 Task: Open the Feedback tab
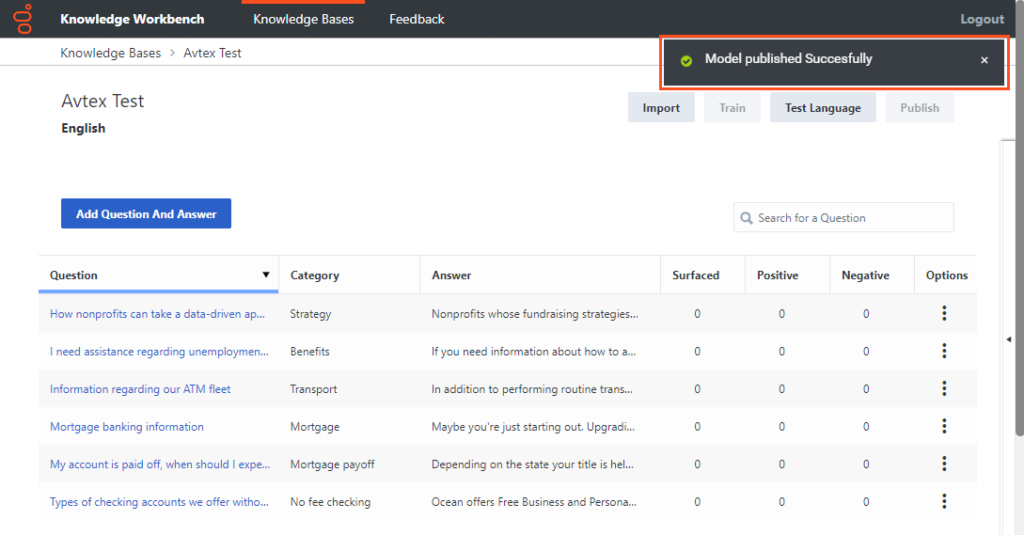(417, 20)
